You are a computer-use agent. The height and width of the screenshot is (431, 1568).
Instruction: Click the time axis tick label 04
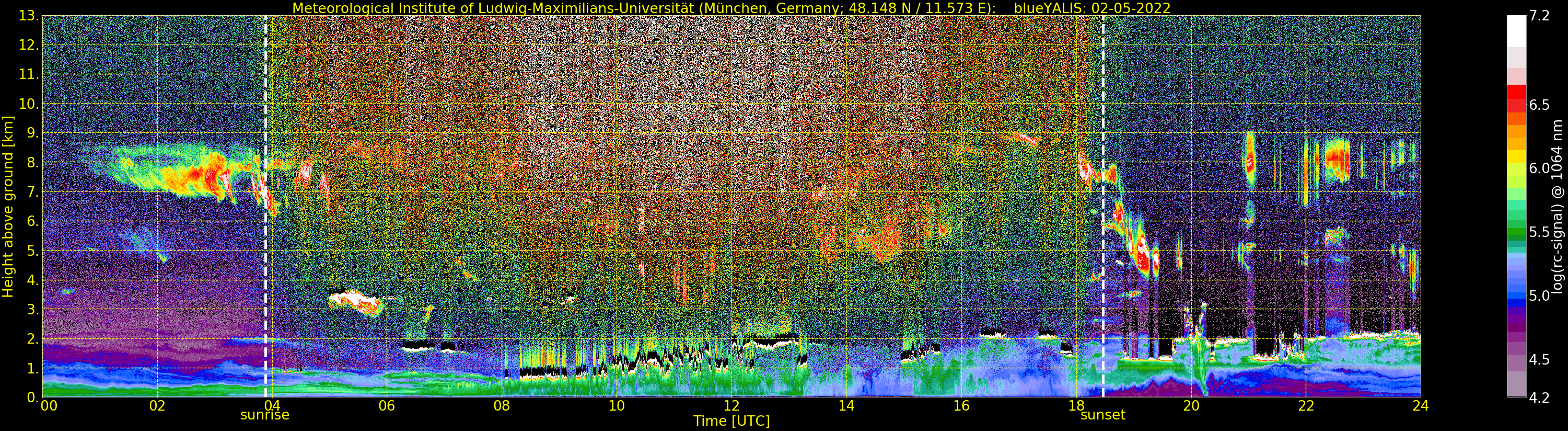coord(272,406)
